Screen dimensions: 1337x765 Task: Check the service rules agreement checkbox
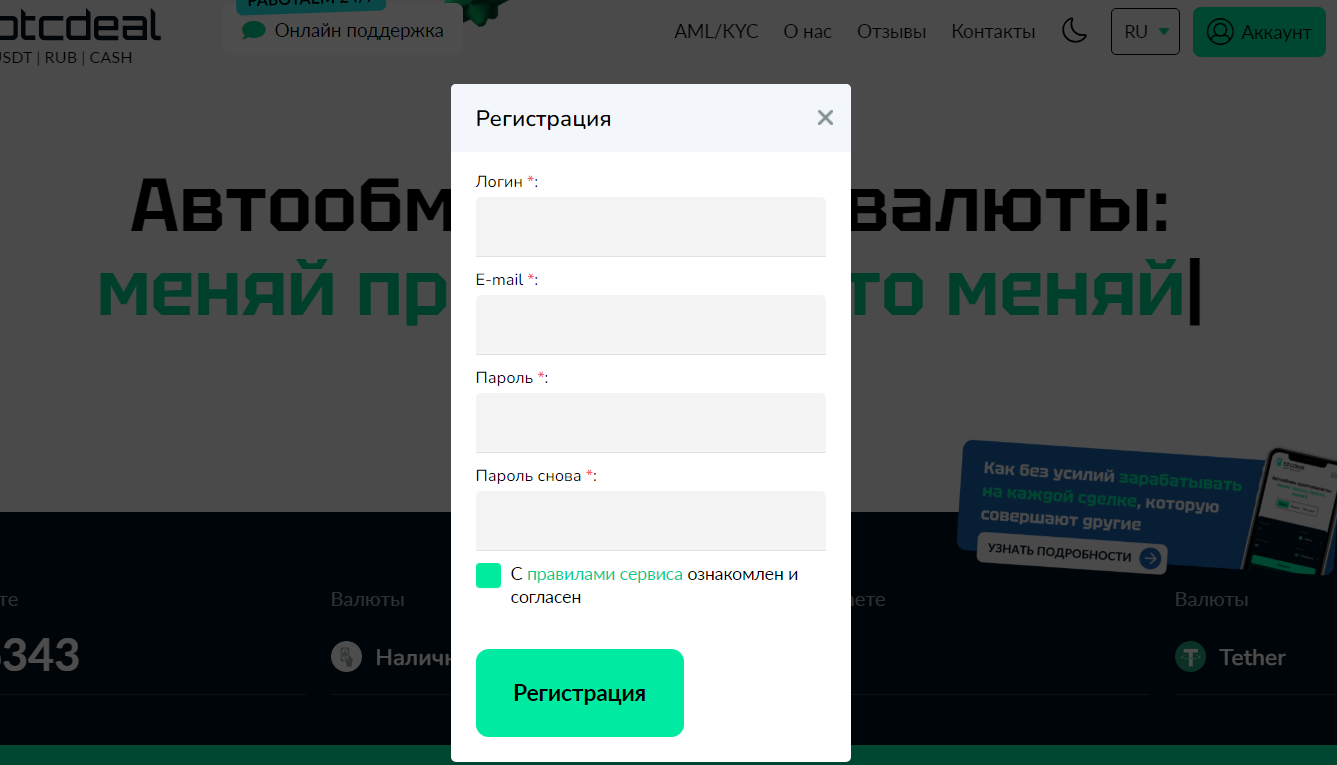click(488, 575)
